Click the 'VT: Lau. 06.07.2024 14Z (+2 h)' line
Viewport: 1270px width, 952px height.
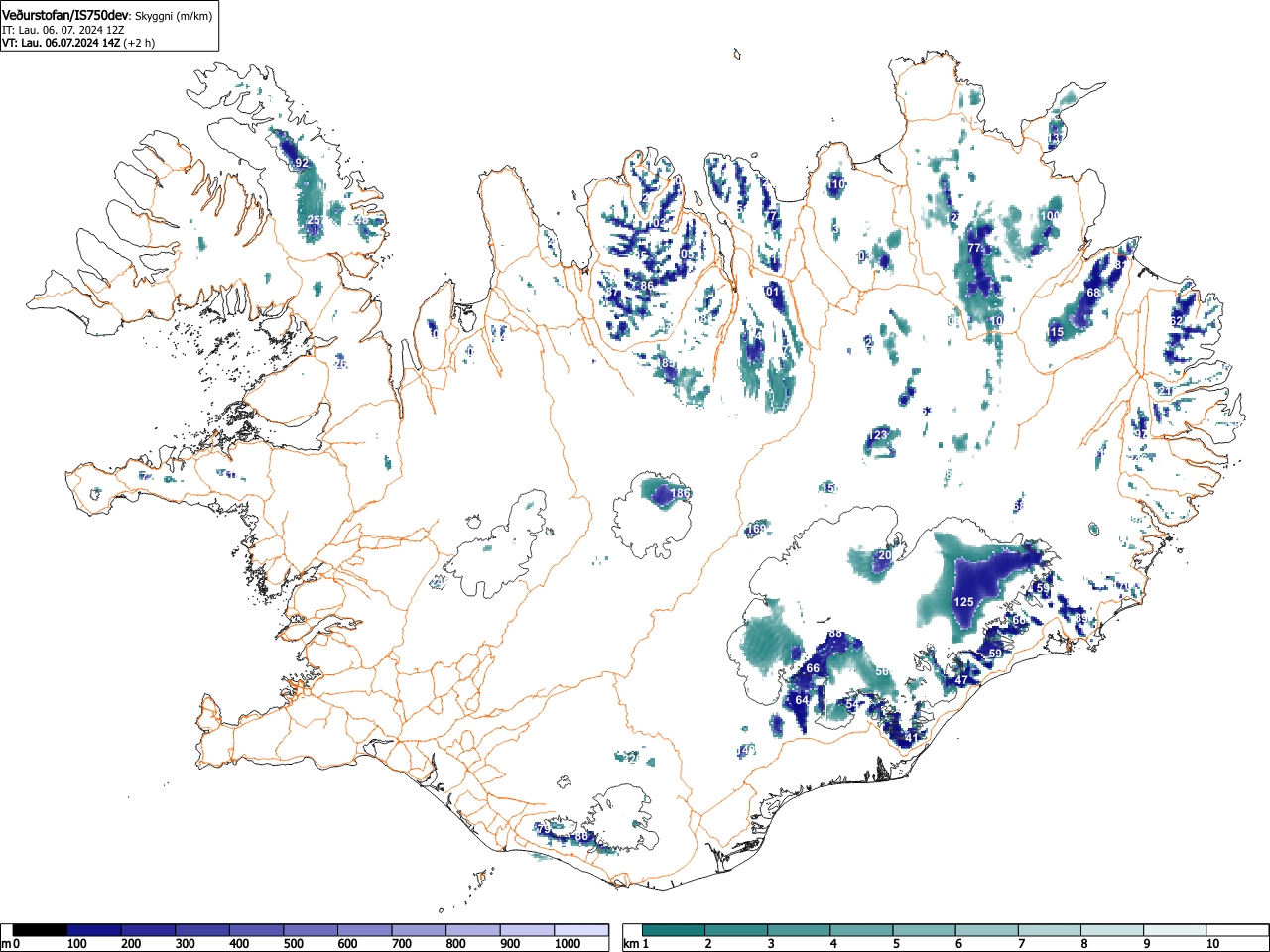[x=78, y=43]
